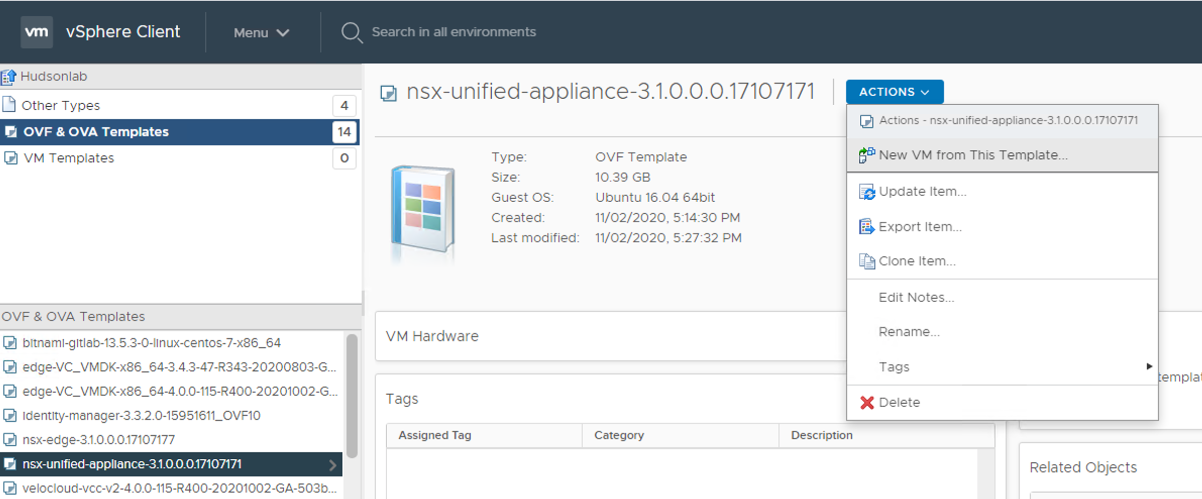Click the templates list vertical scrollbar

coord(352,396)
